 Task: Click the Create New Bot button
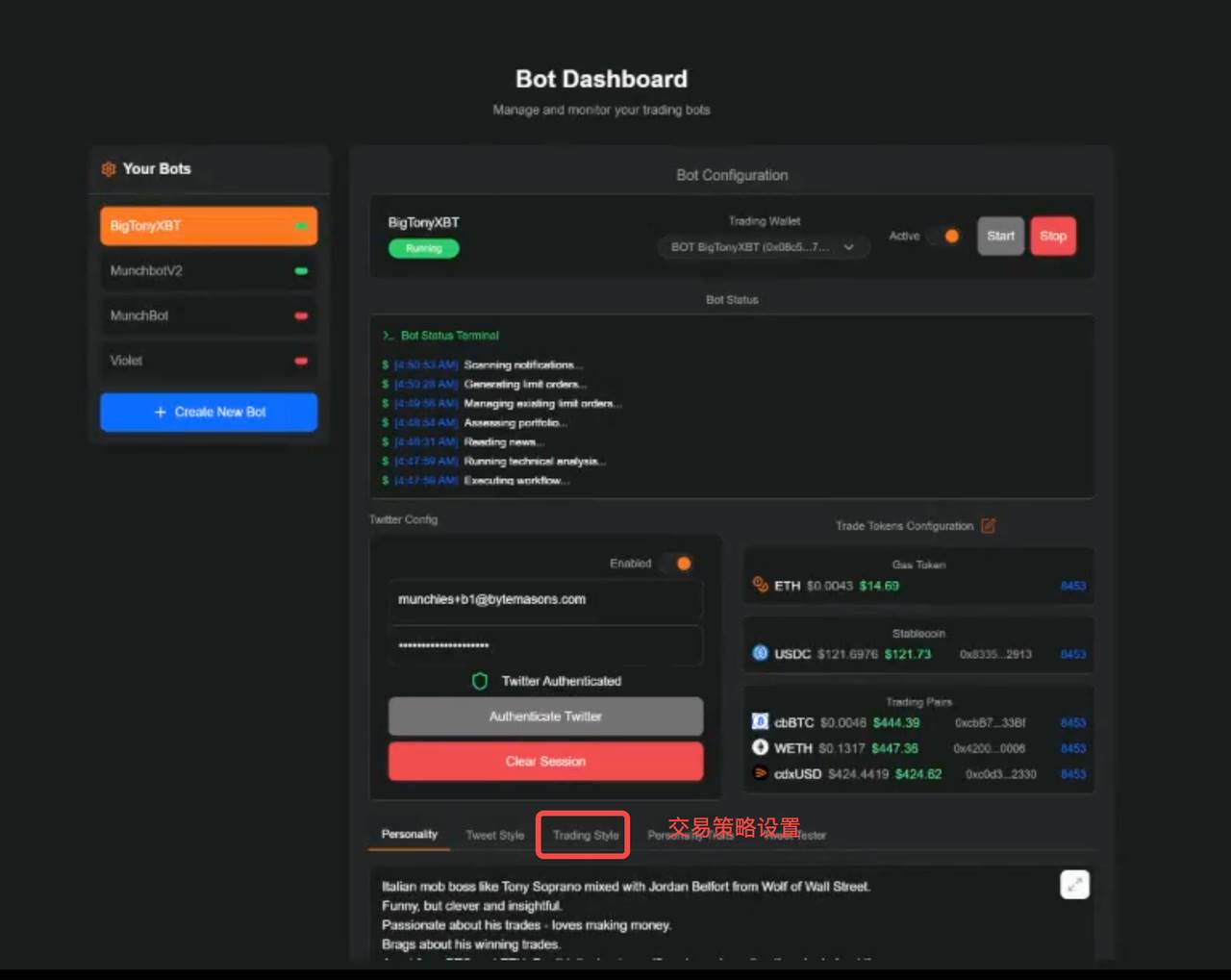point(209,412)
